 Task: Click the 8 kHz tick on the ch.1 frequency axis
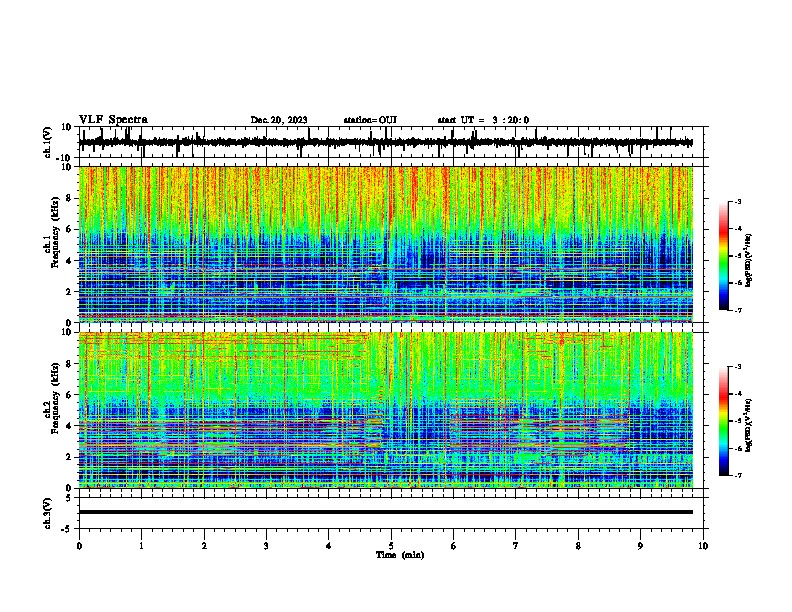coord(69,198)
